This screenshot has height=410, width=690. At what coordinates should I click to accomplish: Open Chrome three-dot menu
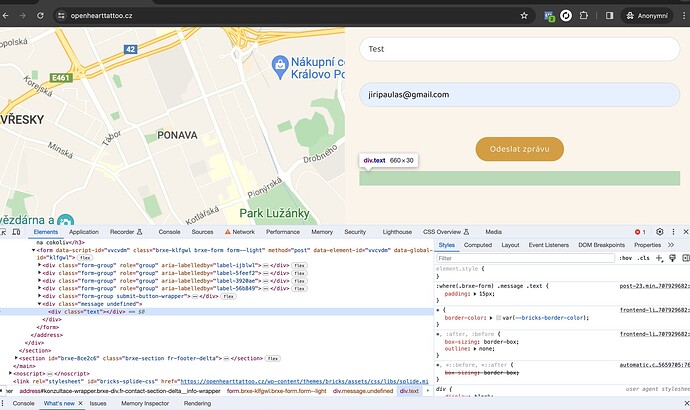click(x=684, y=15)
